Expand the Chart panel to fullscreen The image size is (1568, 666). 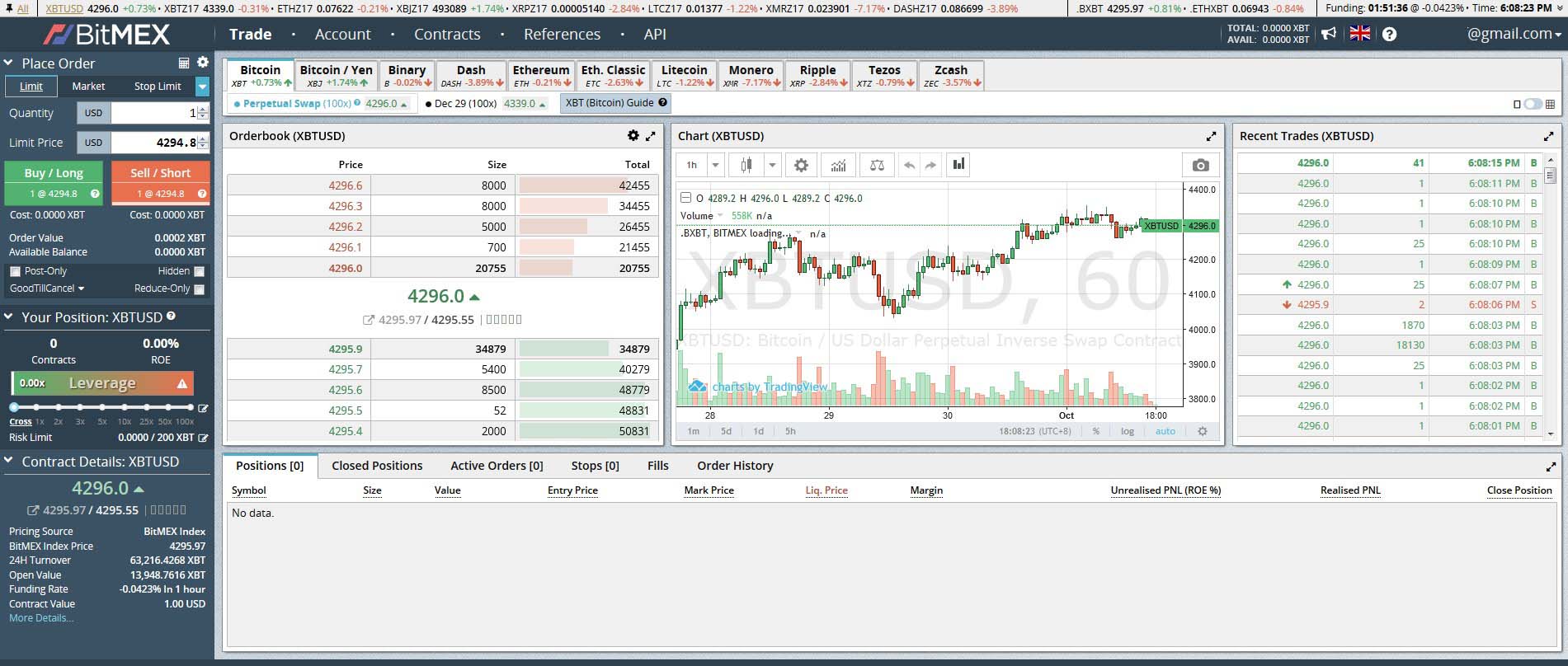1211,136
